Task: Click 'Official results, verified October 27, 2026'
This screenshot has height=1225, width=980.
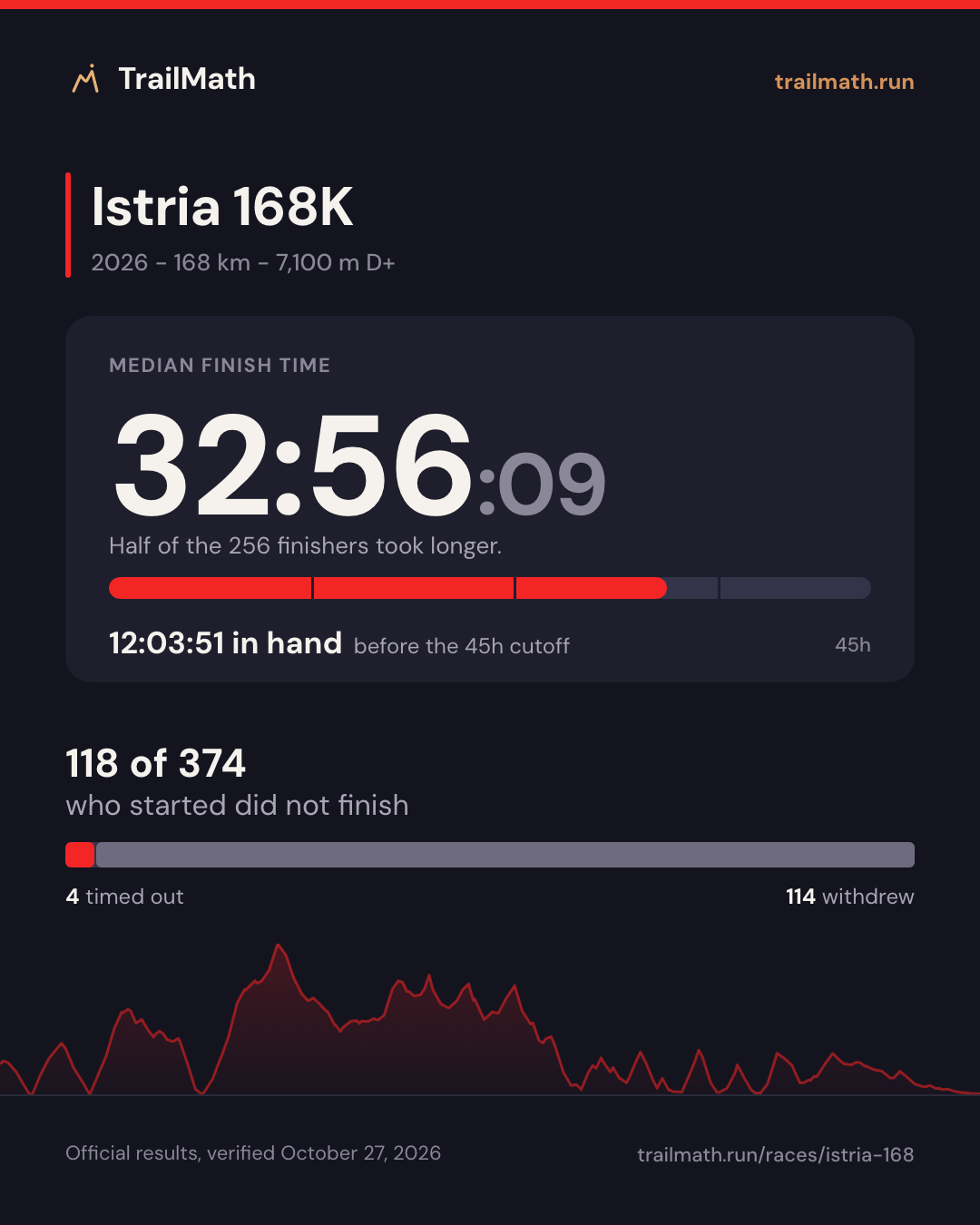Action: 253,1153
